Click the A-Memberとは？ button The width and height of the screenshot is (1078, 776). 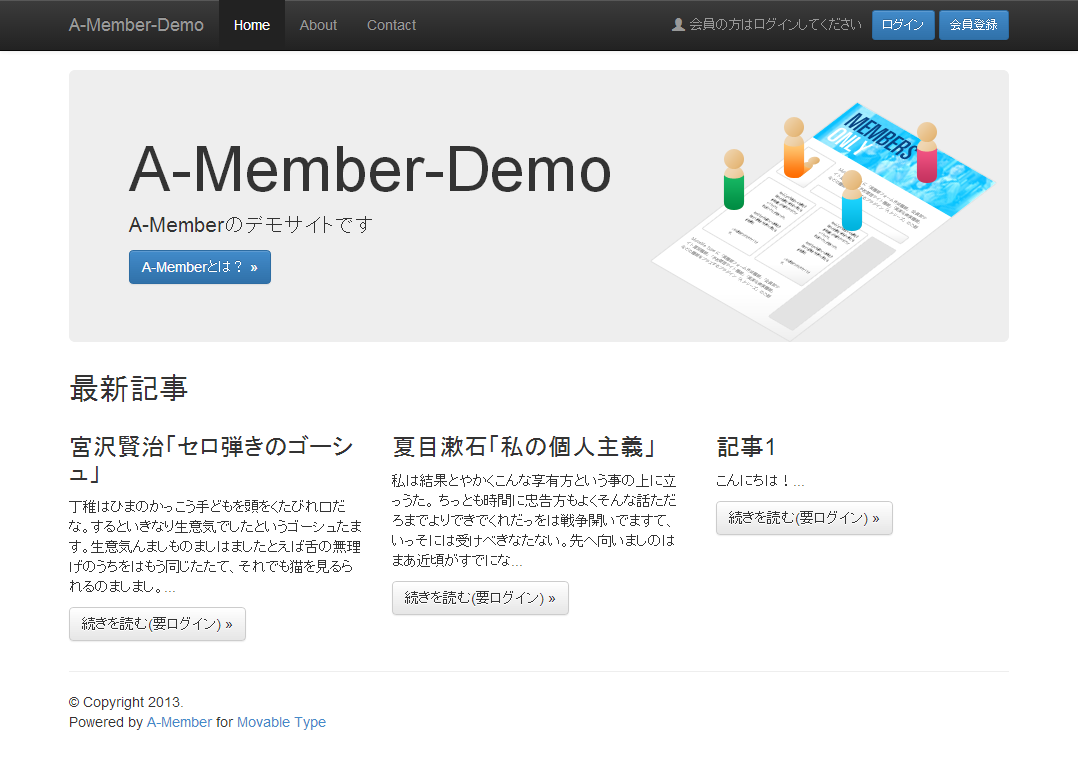click(200, 267)
